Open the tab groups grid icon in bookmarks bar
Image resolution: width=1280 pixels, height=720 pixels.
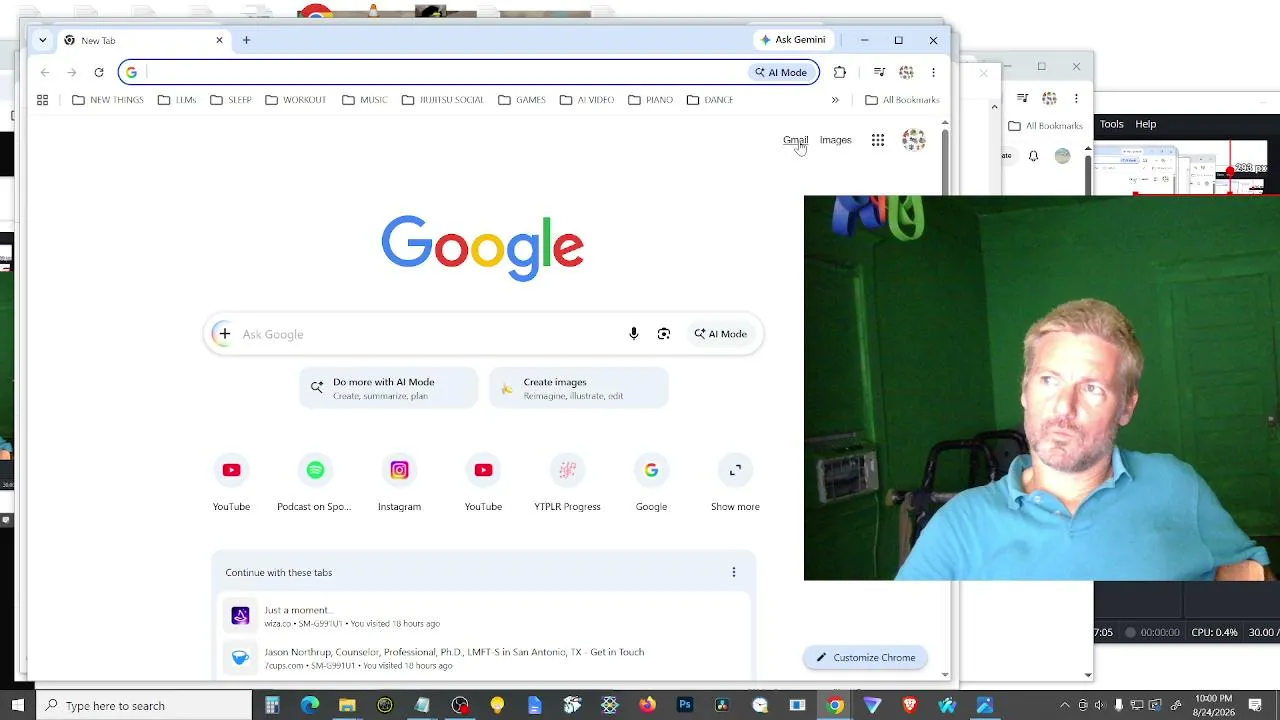(x=42, y=100)
